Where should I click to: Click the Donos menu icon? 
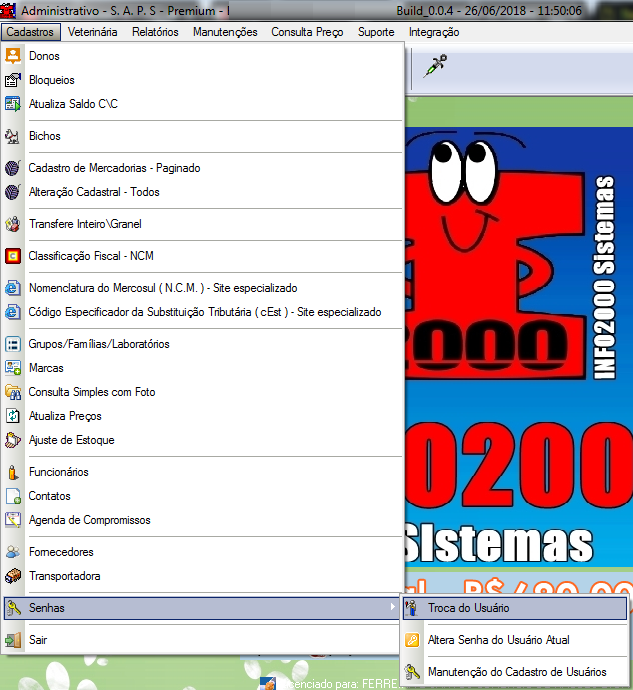(13, 56)
